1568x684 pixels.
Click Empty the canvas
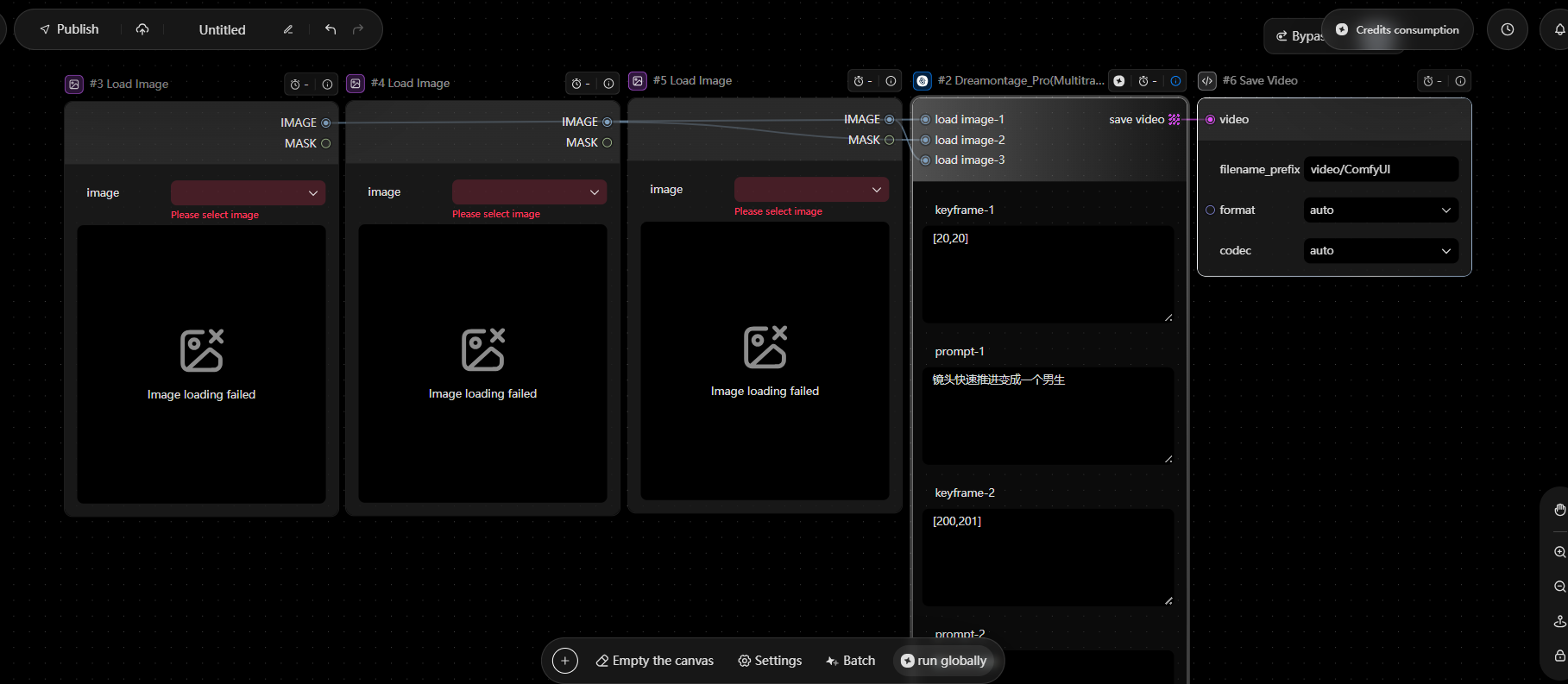click(655, 661)
